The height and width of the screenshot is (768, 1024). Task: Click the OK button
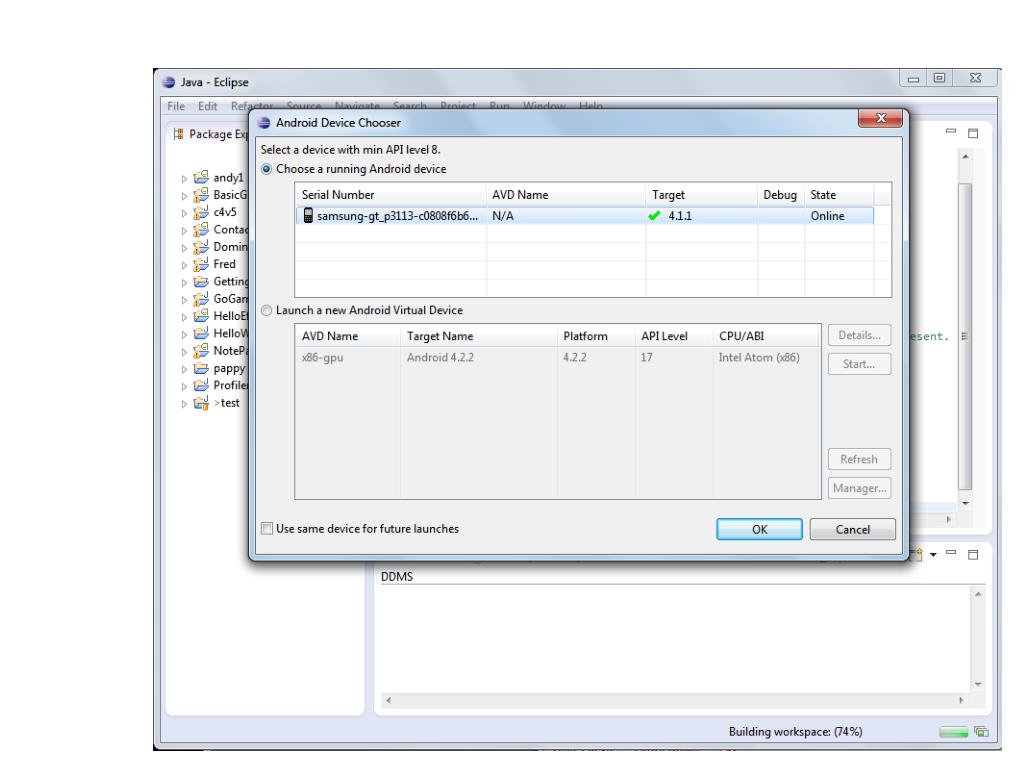(759, 530)
